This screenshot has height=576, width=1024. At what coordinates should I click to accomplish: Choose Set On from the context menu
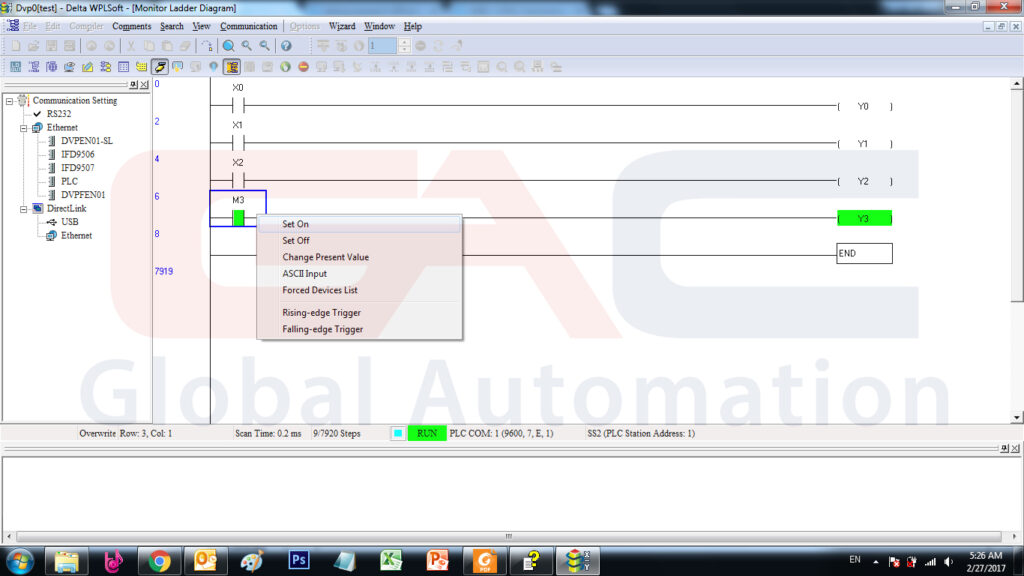295,224
